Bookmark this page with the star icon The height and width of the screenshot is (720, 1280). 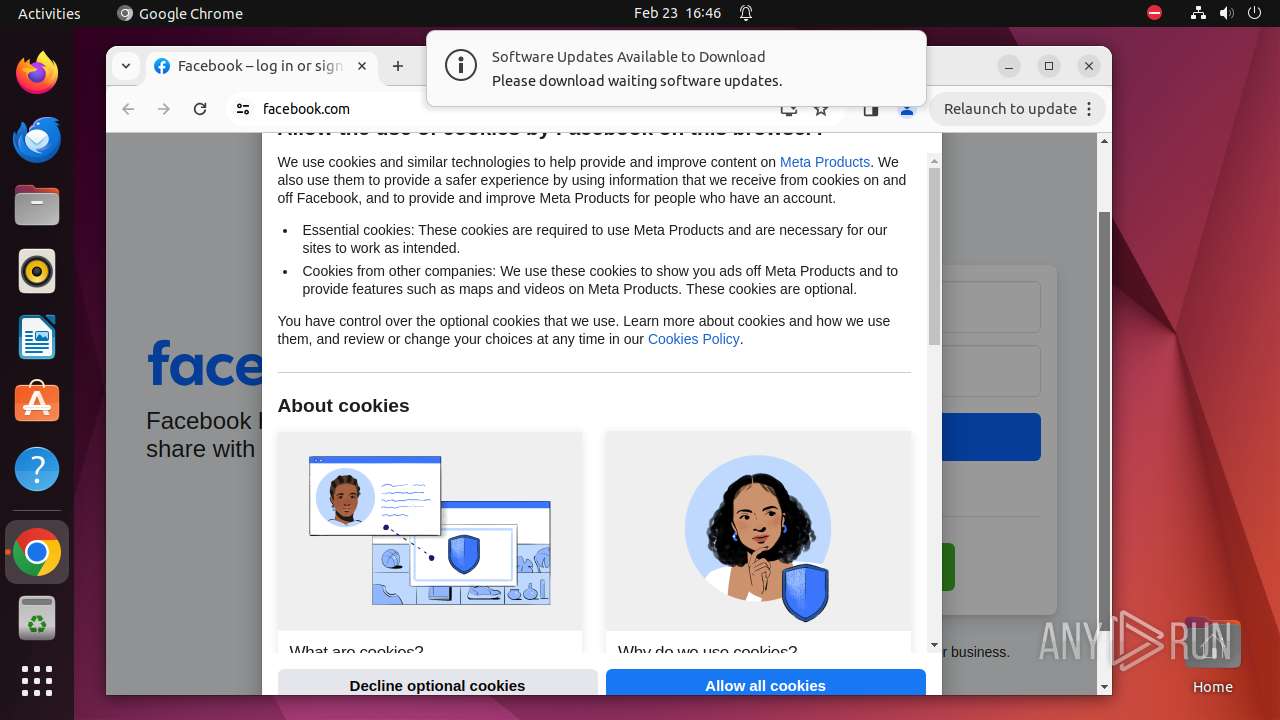(x=821, y=110)
